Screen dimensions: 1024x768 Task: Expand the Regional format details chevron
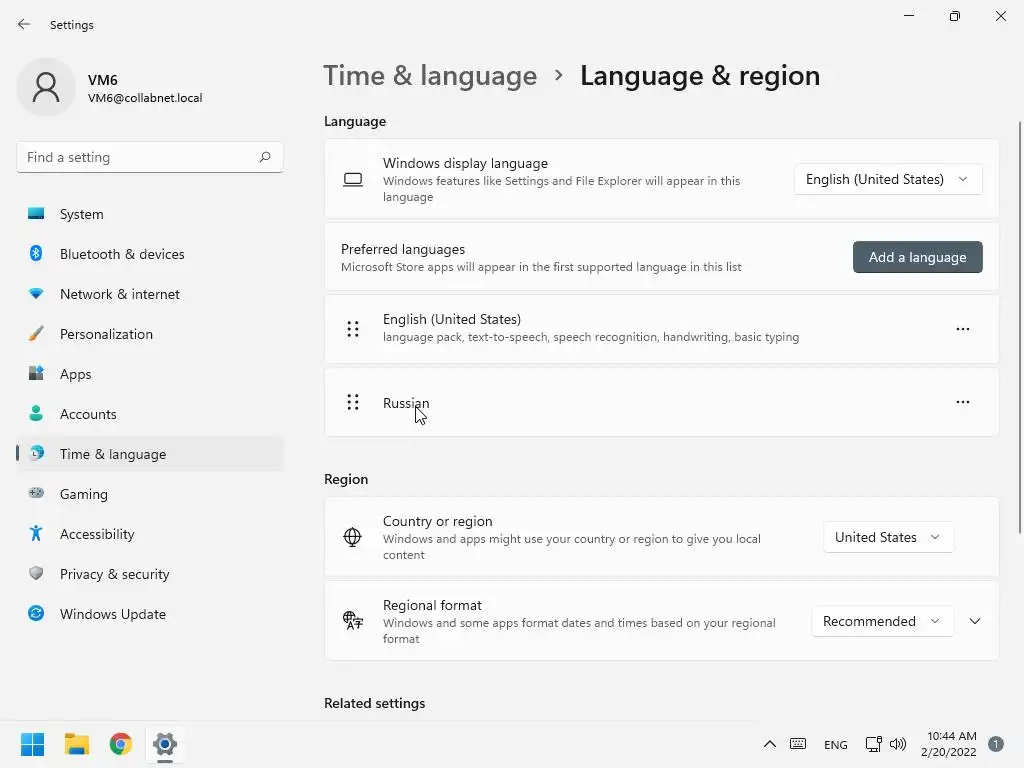(975, 621)
